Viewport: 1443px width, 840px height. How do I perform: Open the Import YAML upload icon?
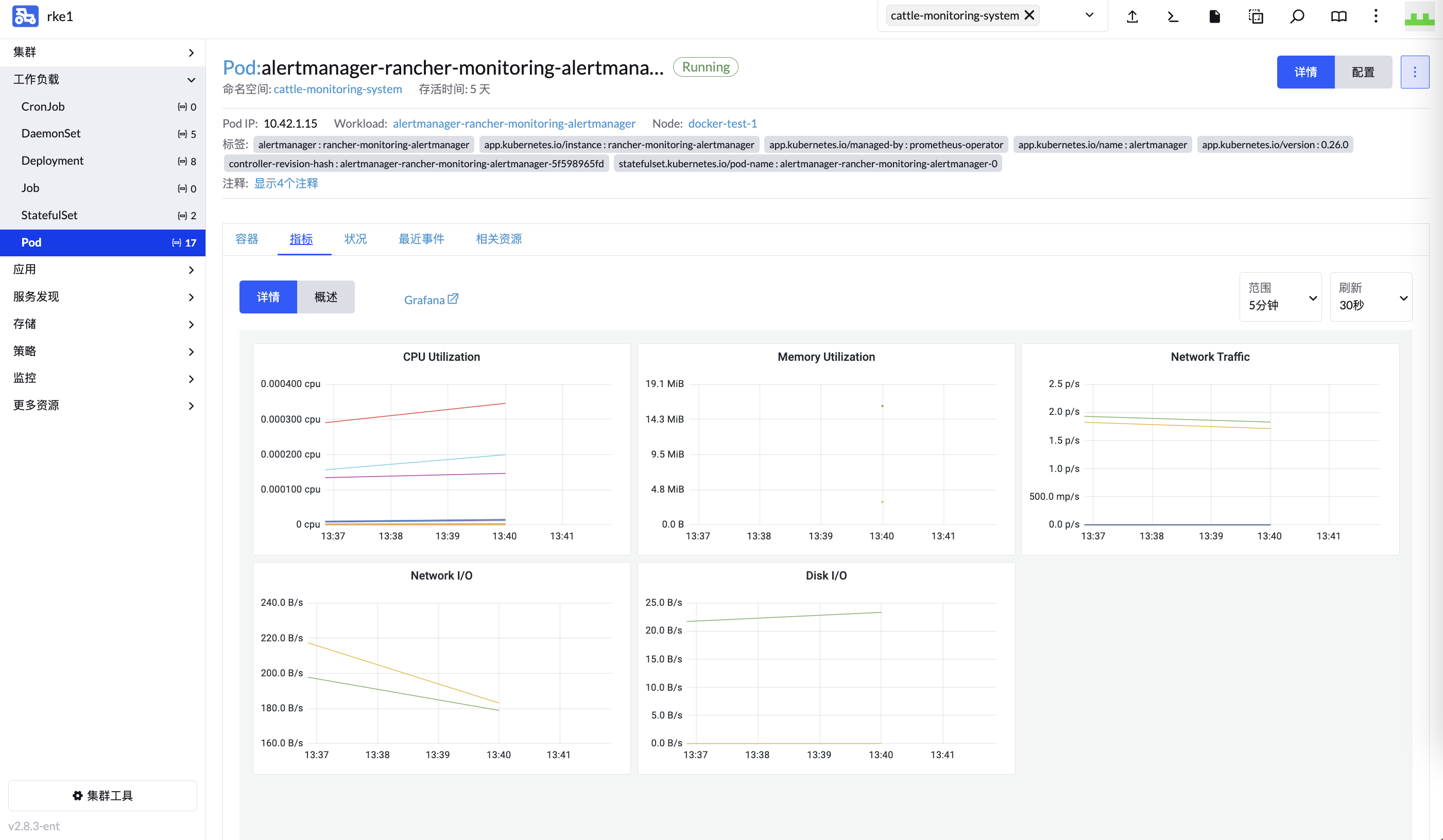[x=1132, y=16]
